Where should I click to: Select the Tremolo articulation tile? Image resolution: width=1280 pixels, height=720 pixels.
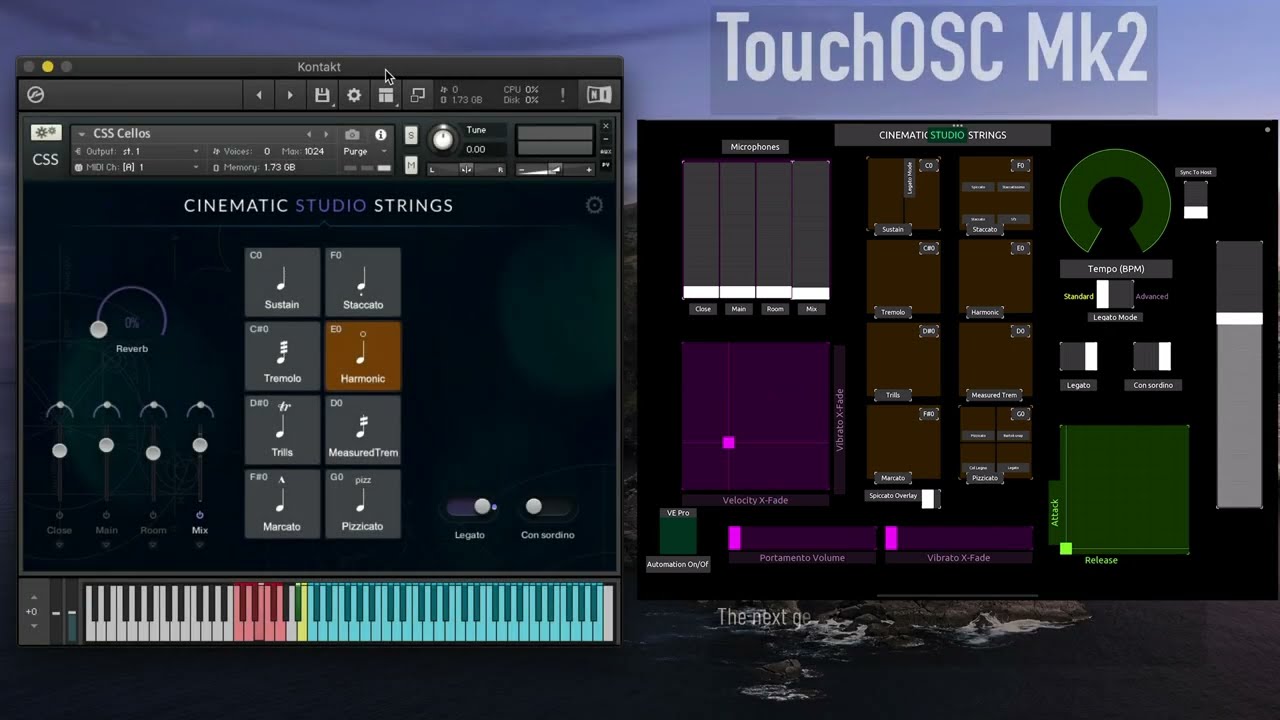tap(282, 356)
